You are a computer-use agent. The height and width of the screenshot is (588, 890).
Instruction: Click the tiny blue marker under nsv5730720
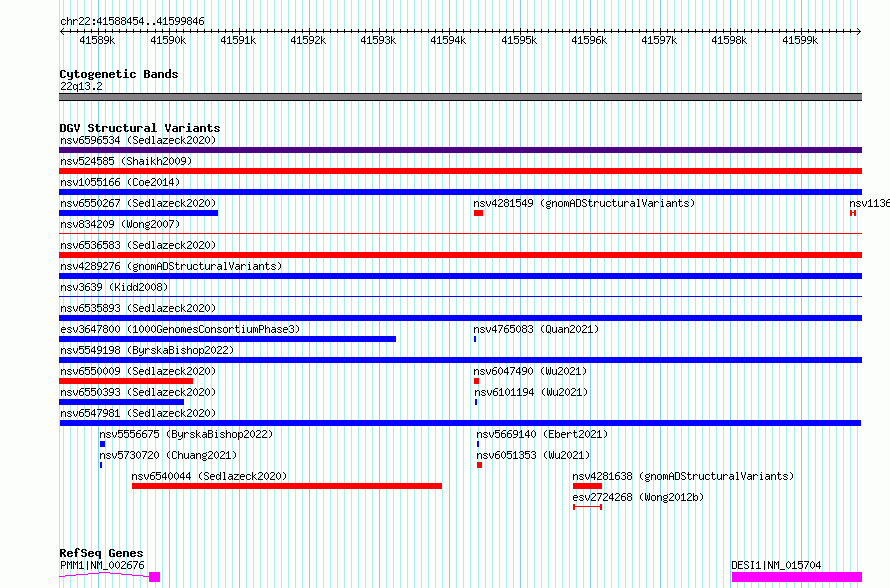coord(101,465)
